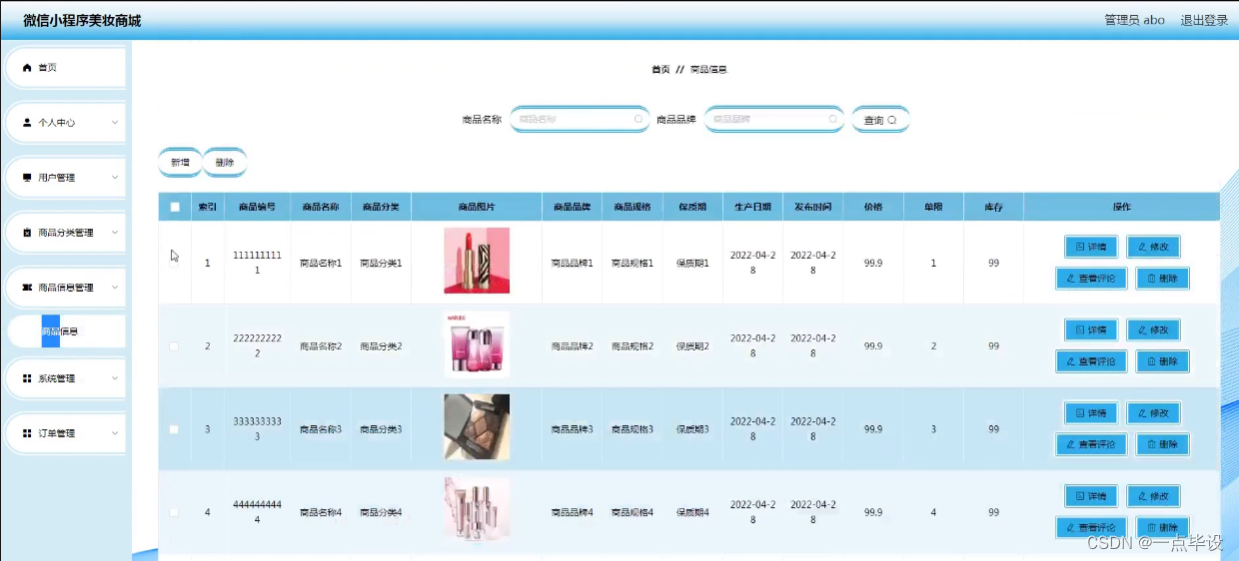Click the grid icon beside 系统管理

(x=27, y=379)
